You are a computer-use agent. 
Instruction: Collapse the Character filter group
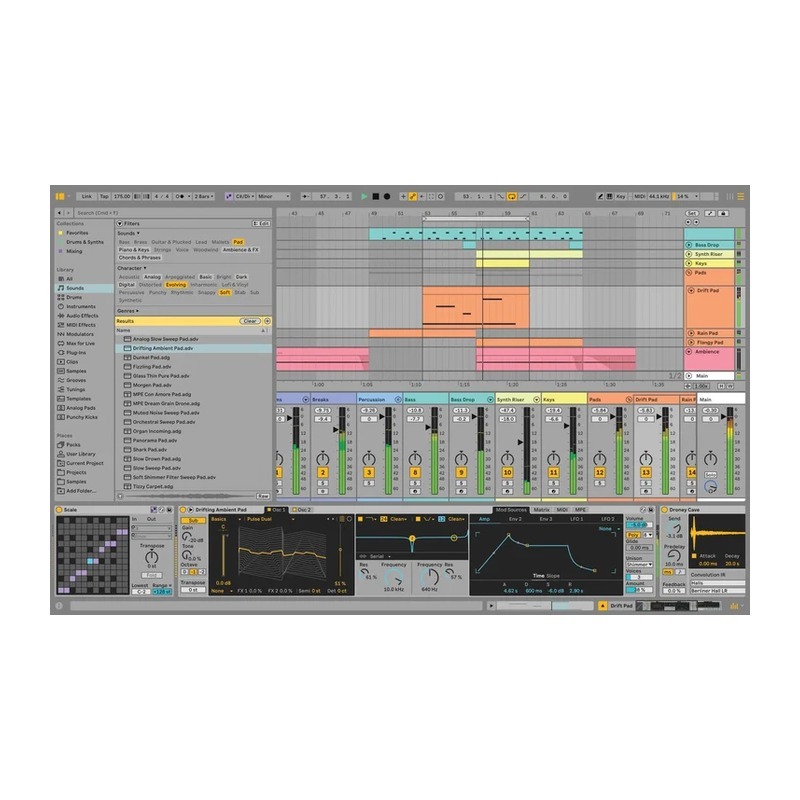tap(132, 268)
